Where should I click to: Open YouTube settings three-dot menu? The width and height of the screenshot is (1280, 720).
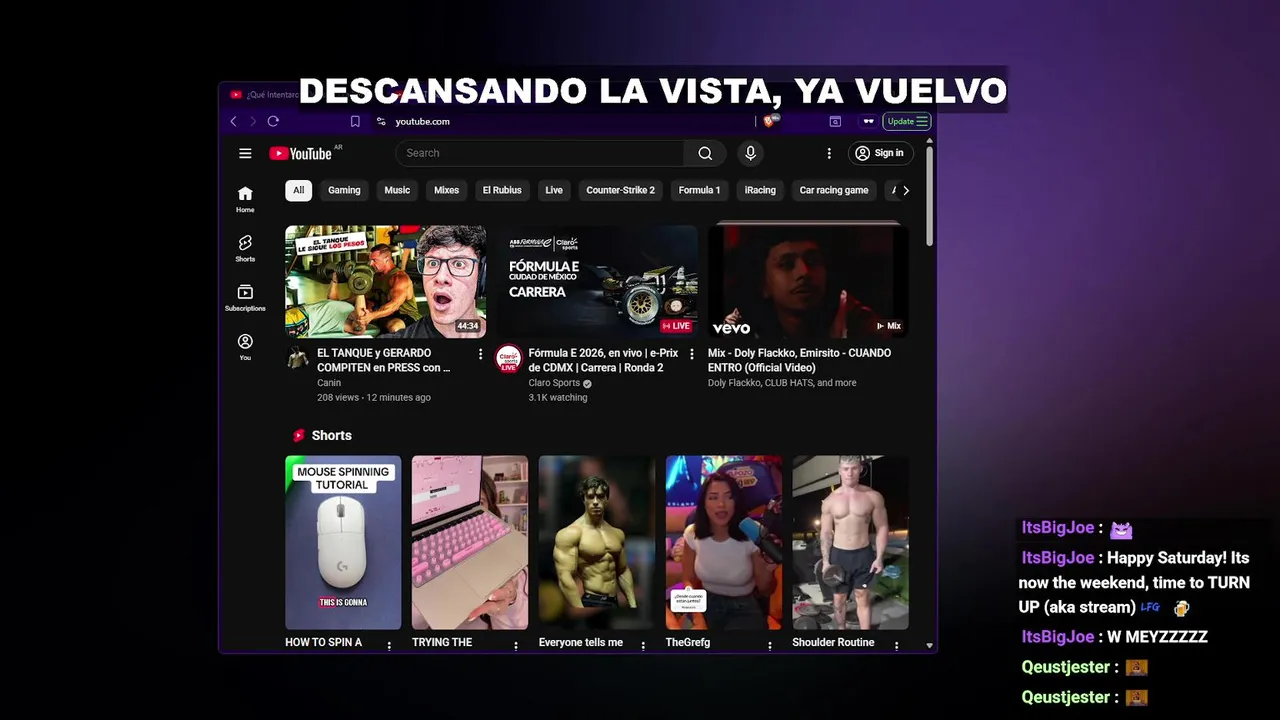829,153
